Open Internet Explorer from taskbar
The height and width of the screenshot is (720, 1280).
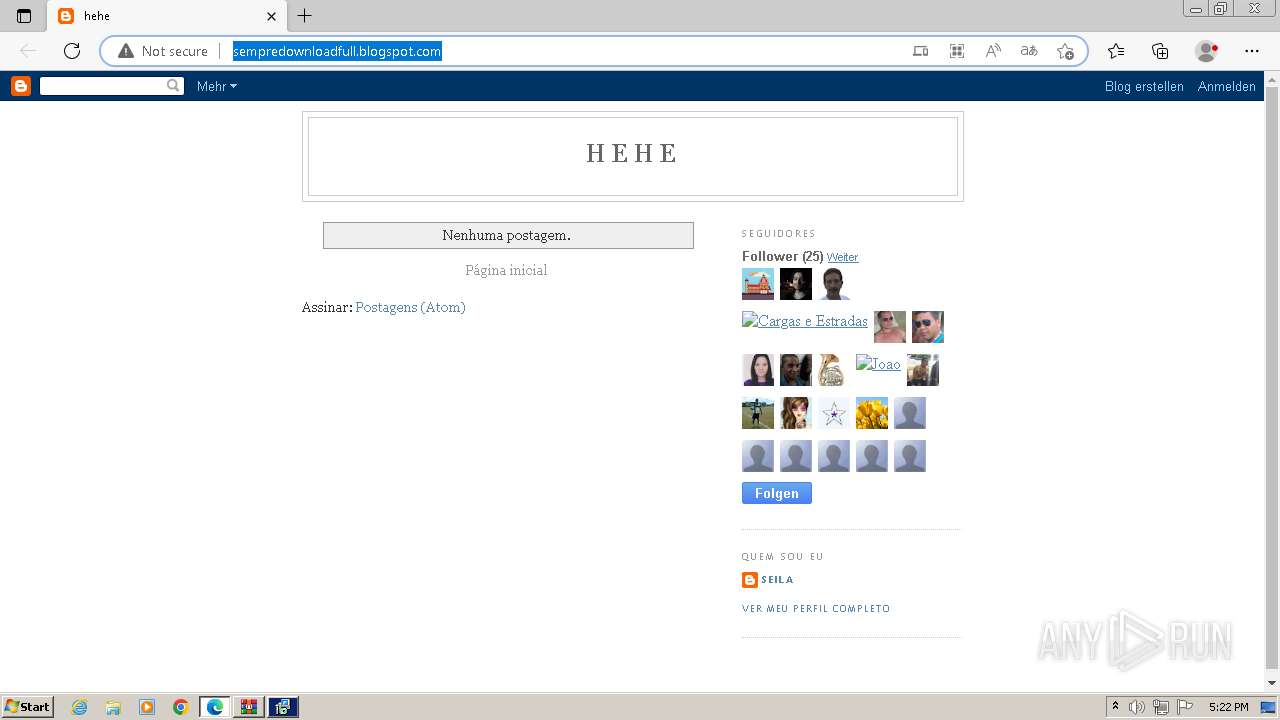click(79, 707)
